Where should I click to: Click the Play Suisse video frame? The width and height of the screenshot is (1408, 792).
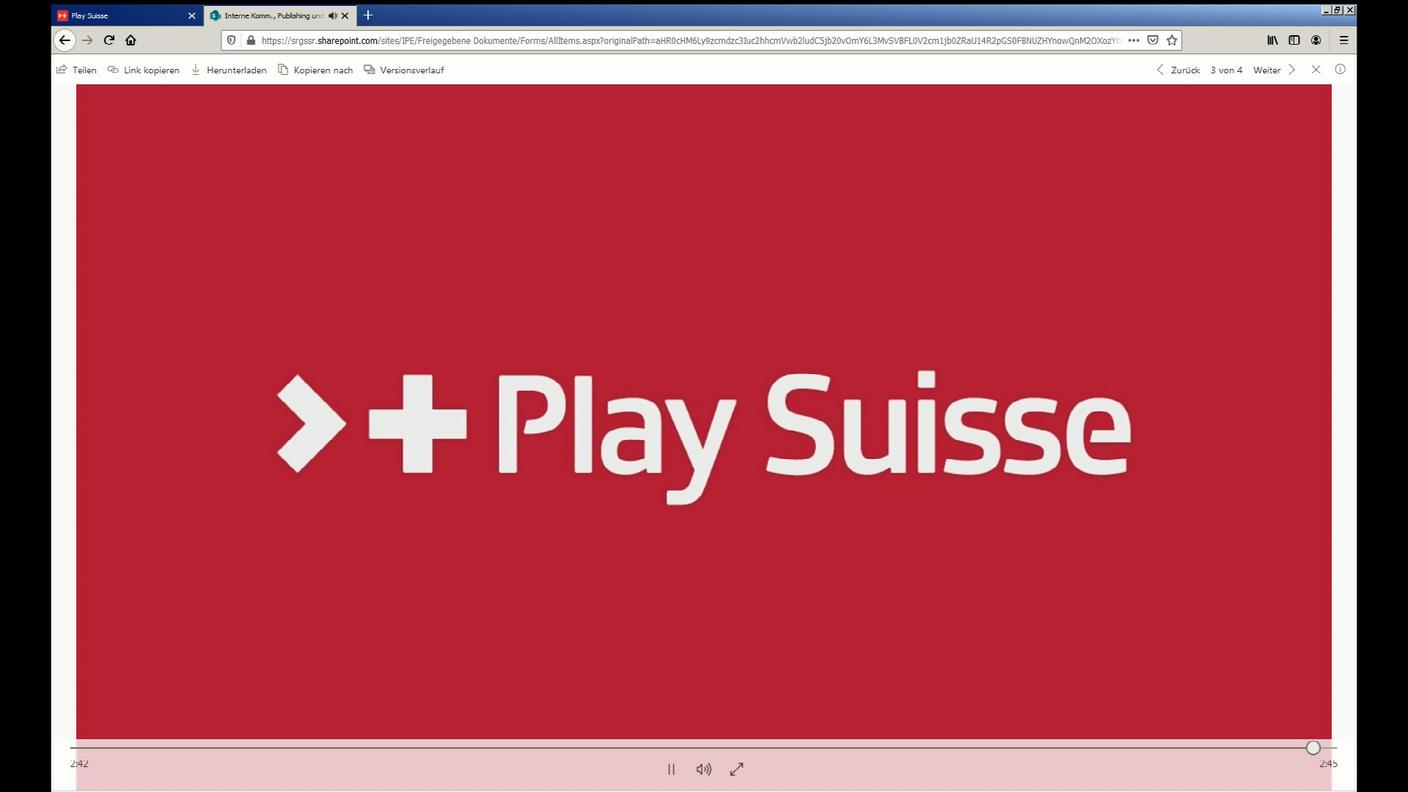pyautogui.click(x=704, y=412)
